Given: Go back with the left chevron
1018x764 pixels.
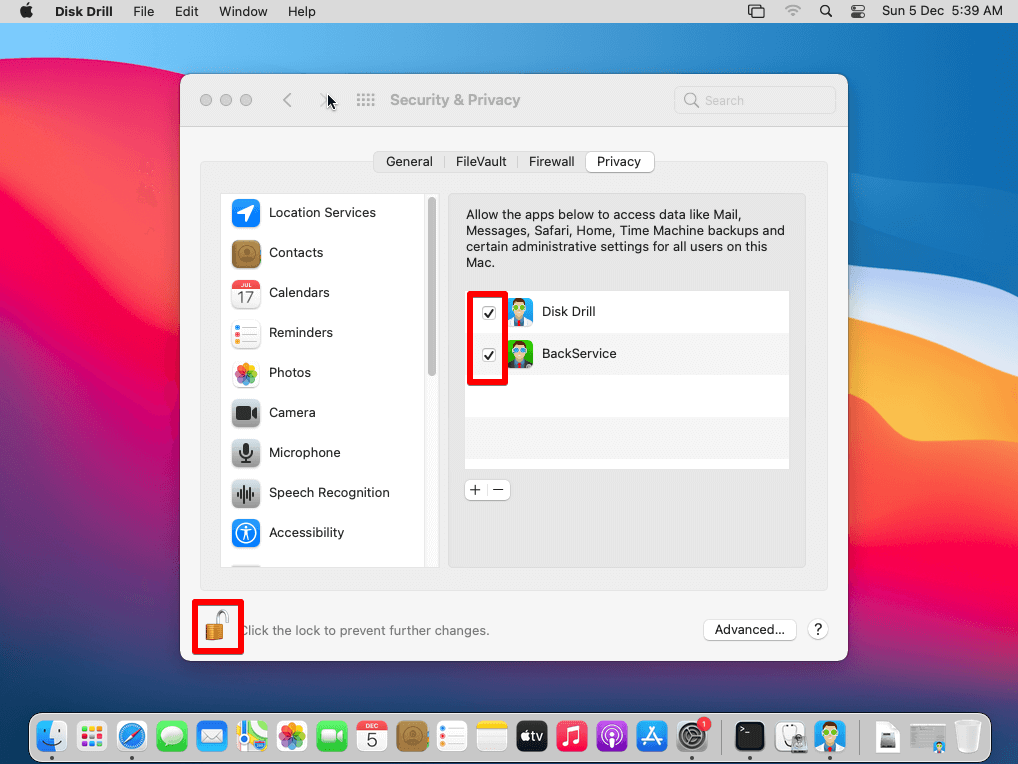Looking at the screenshot, I should [287, 100].
